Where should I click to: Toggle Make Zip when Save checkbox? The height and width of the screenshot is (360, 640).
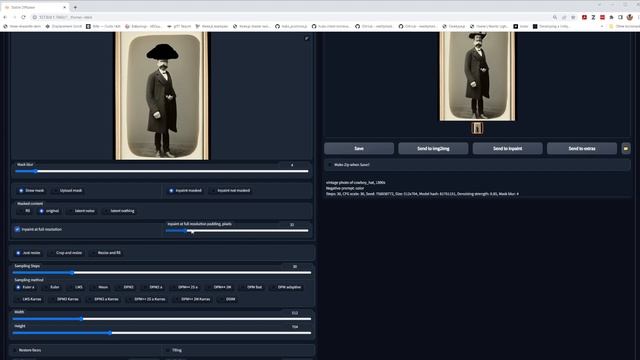(x=330, y=165)
